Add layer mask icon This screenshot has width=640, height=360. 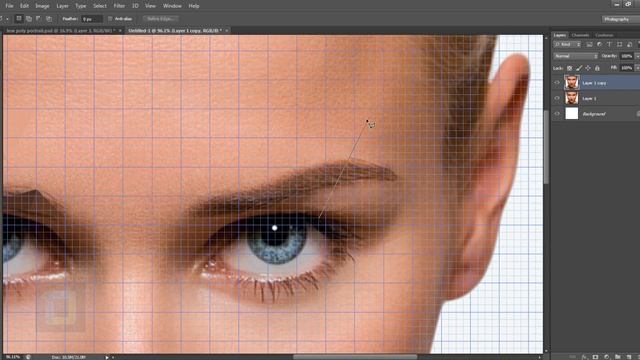[x=595, y=357]
